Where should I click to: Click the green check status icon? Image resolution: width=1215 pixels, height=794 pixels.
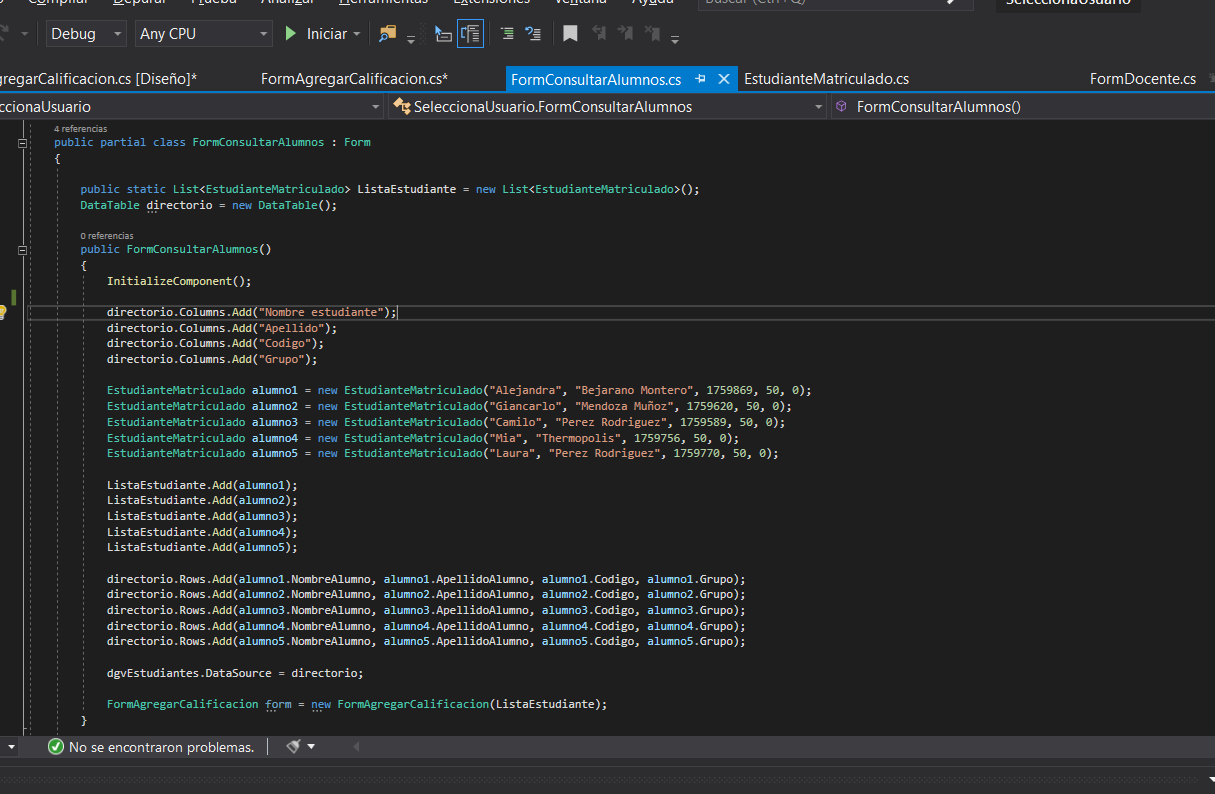pos(56,747)
